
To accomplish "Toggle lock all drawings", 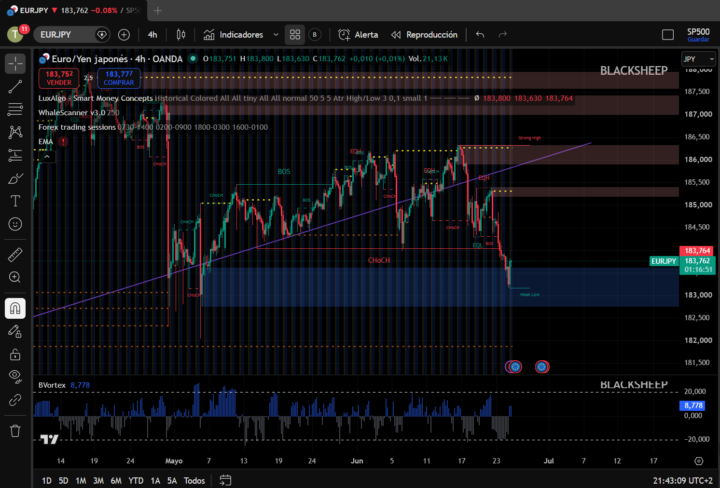I will (x=15, y=354).
